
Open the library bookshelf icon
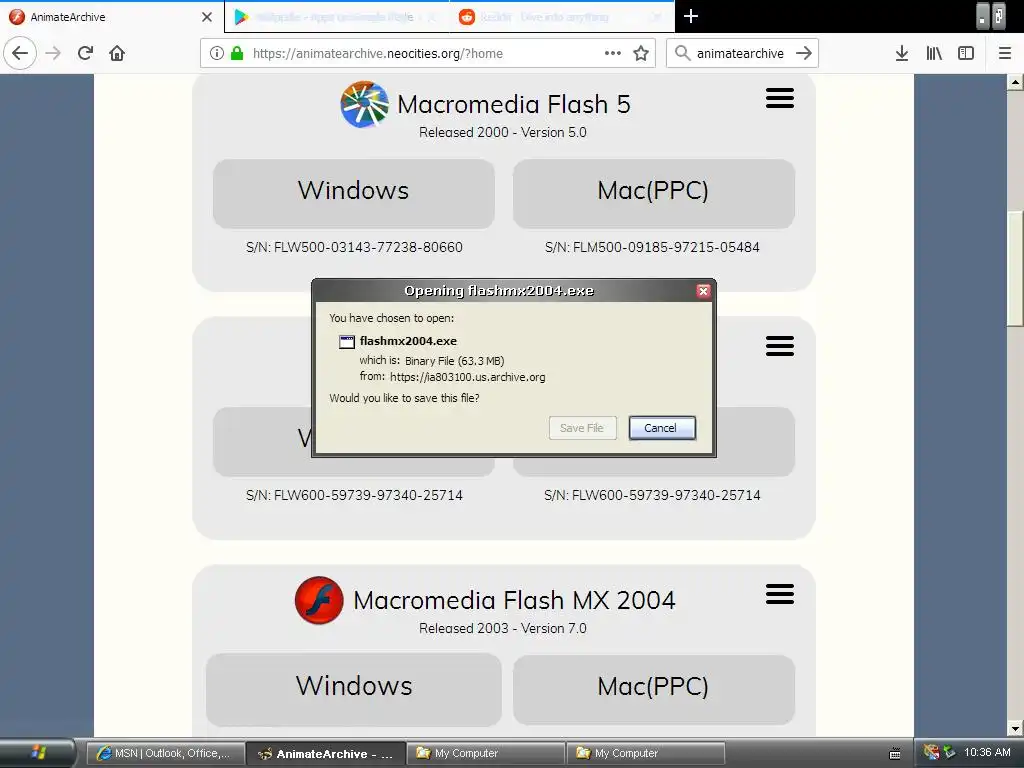coord(934,53)
